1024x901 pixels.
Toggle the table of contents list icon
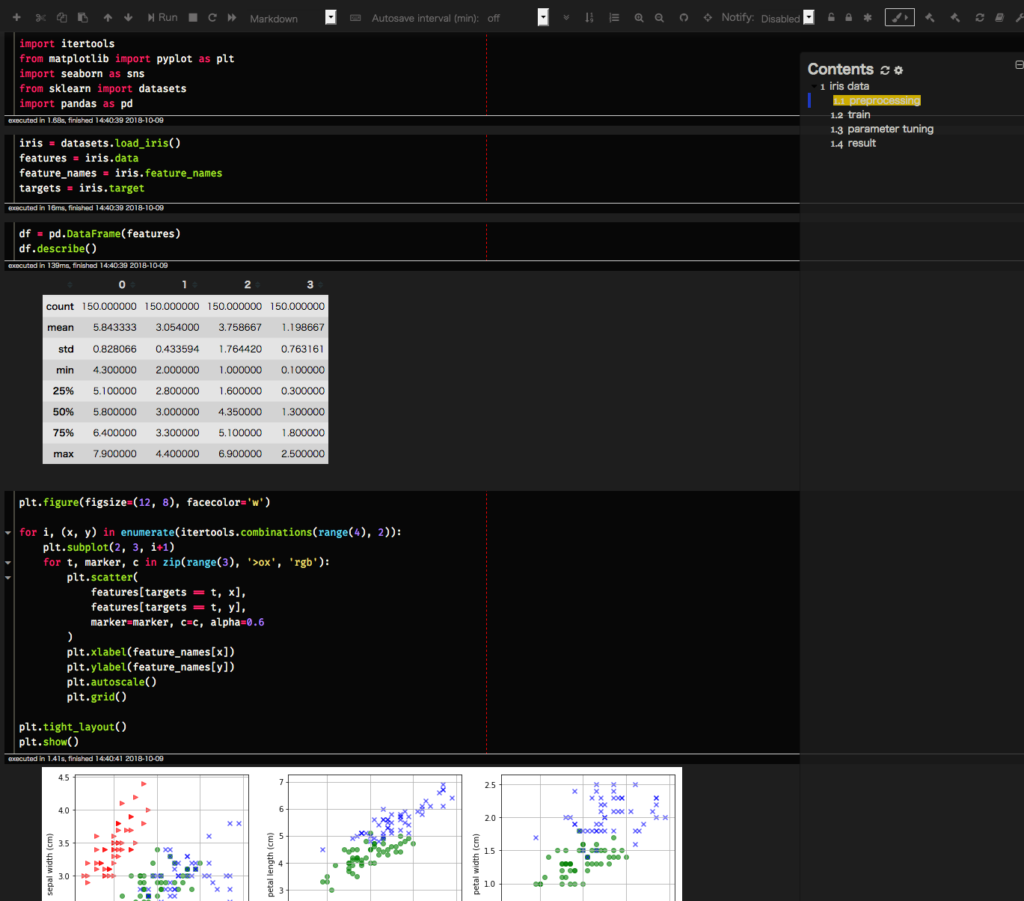point(614,18)
